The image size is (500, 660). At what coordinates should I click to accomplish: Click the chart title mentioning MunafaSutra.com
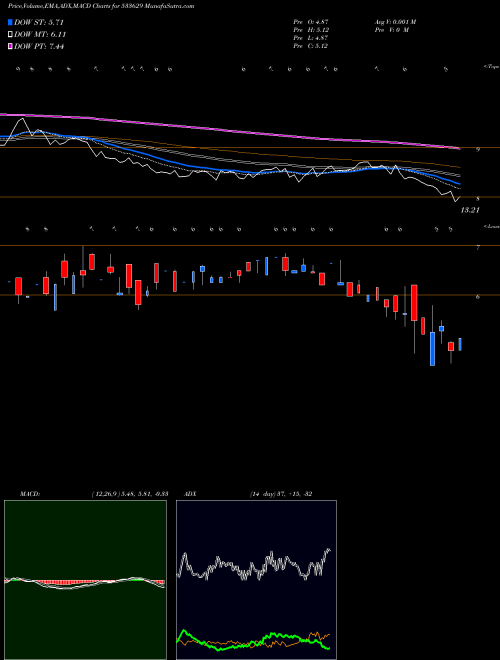[x=101, y=6]
